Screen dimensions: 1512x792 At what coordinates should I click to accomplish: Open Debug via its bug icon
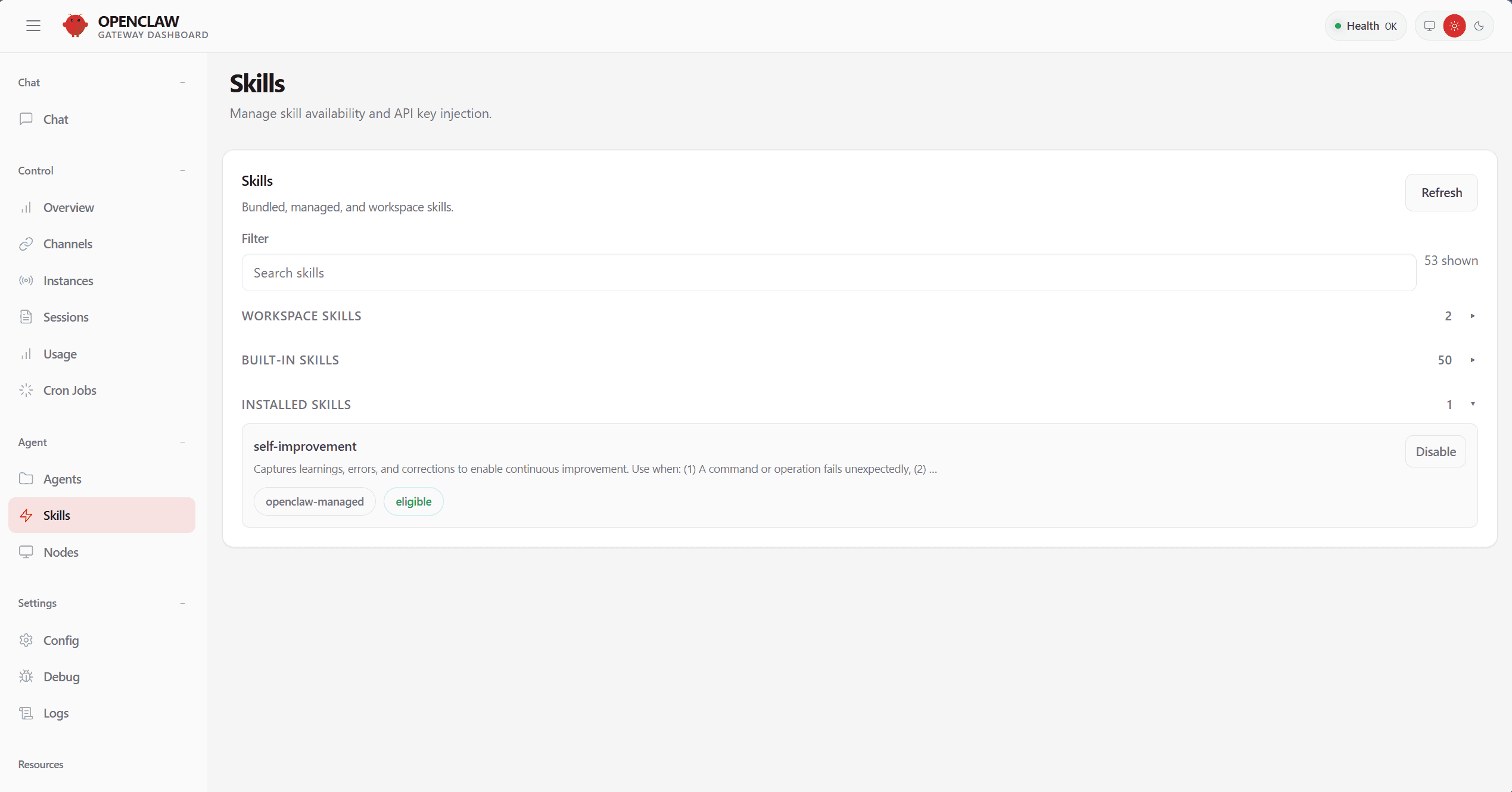(x=26, y=676)
